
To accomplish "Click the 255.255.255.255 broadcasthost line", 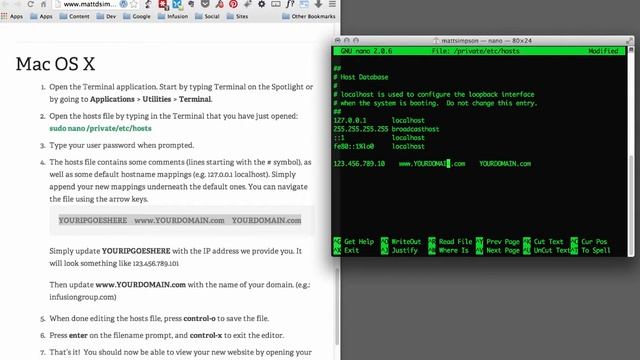I will 386,129.
